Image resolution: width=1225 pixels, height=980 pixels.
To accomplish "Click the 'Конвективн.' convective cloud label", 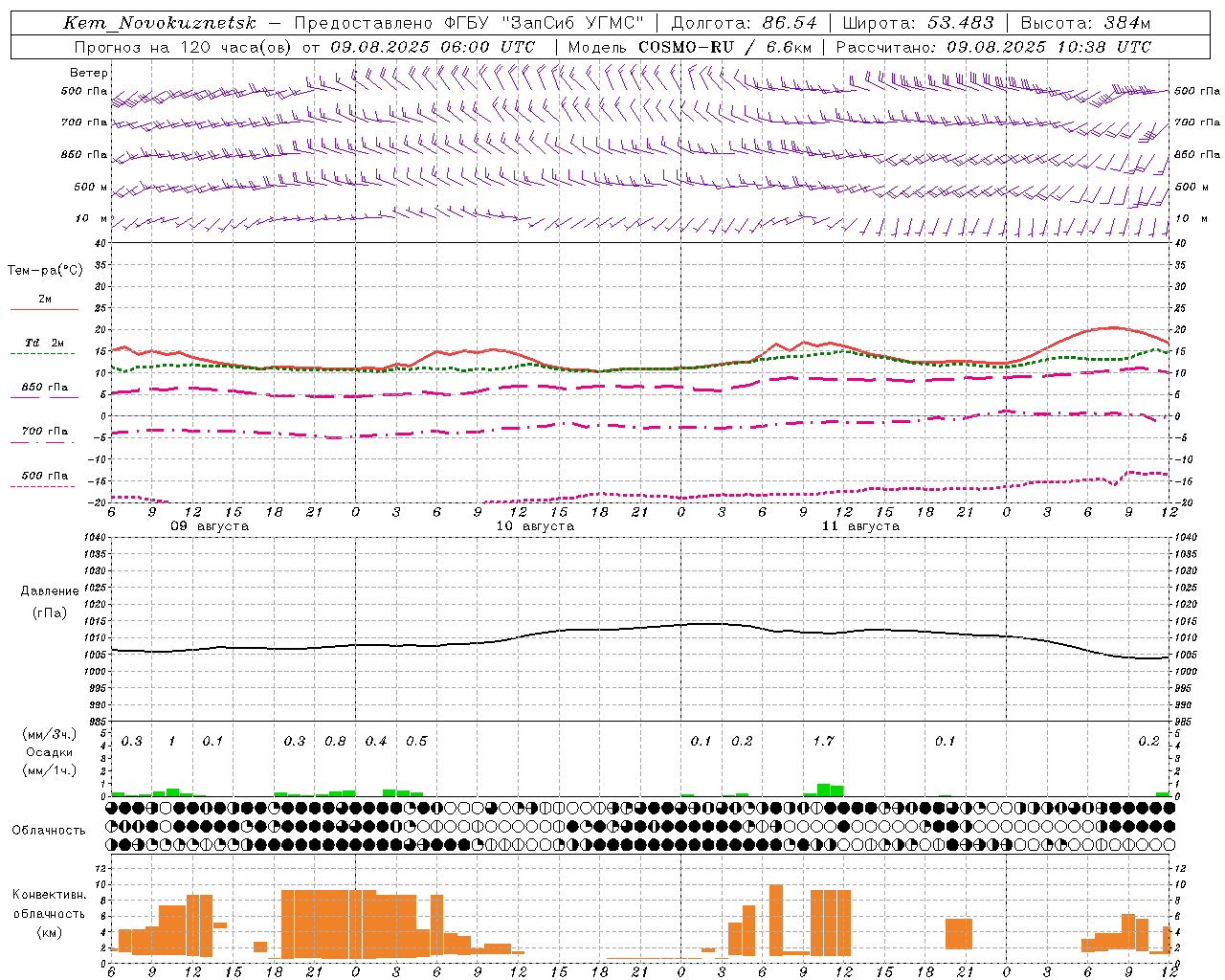I will tap(49, 895).
